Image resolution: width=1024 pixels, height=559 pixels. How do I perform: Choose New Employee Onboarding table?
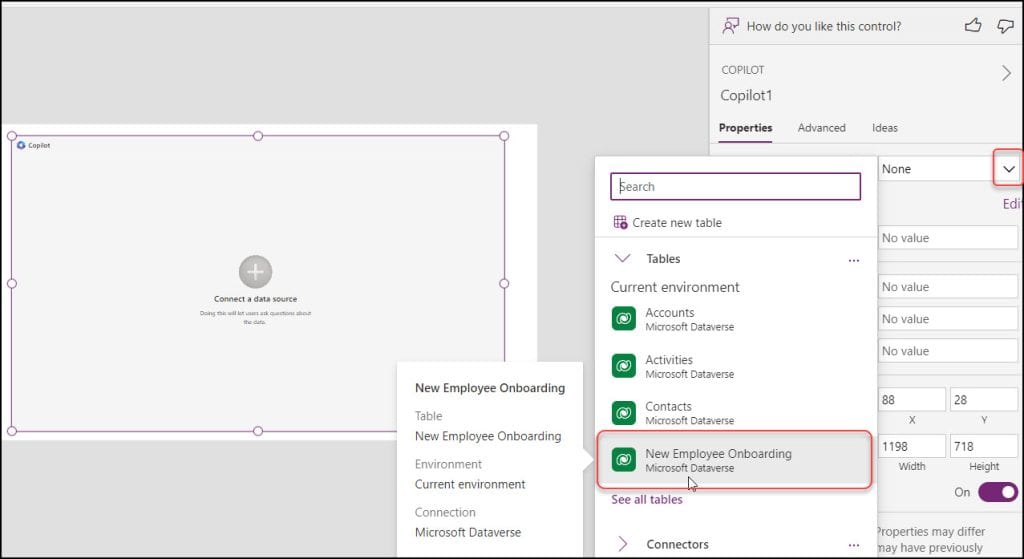pos(735,460)
